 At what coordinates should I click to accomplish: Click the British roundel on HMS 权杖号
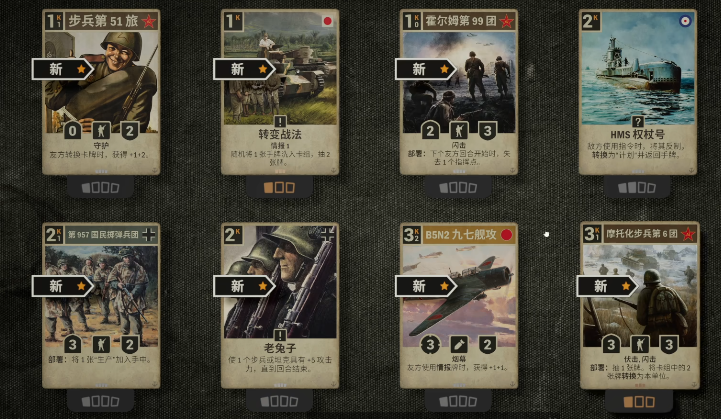(x=685, y=21)
